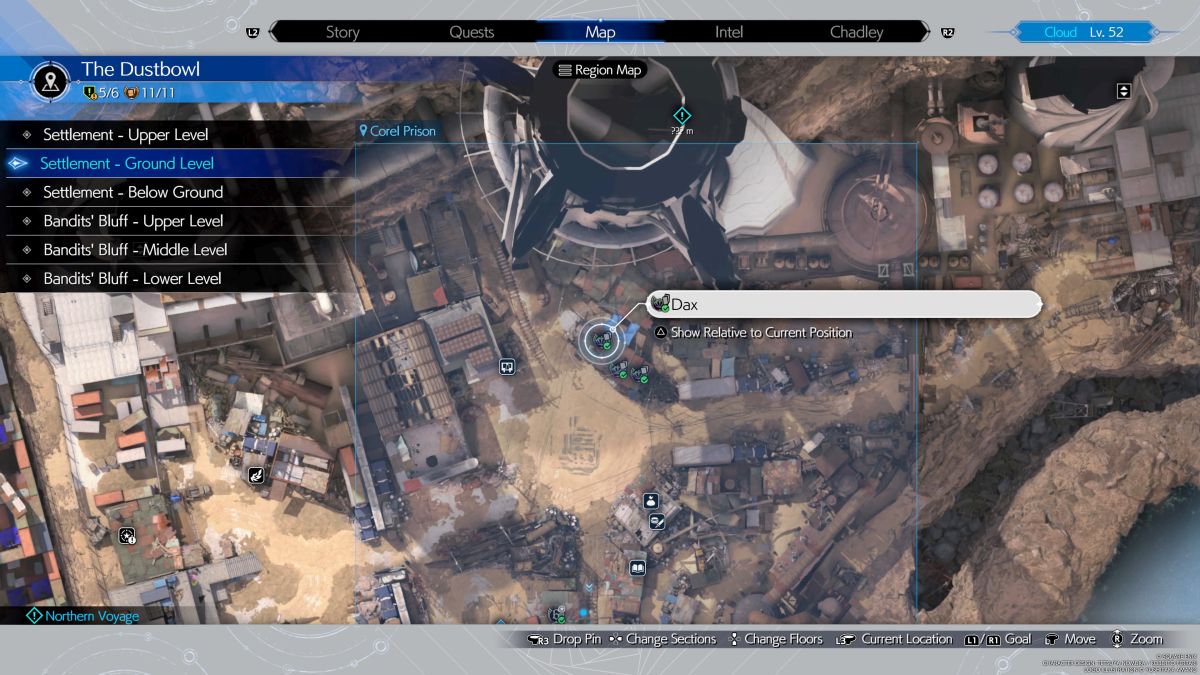Click the rest bench icon near warehouse
This screenshot has width=1200, height=675.
507,367
